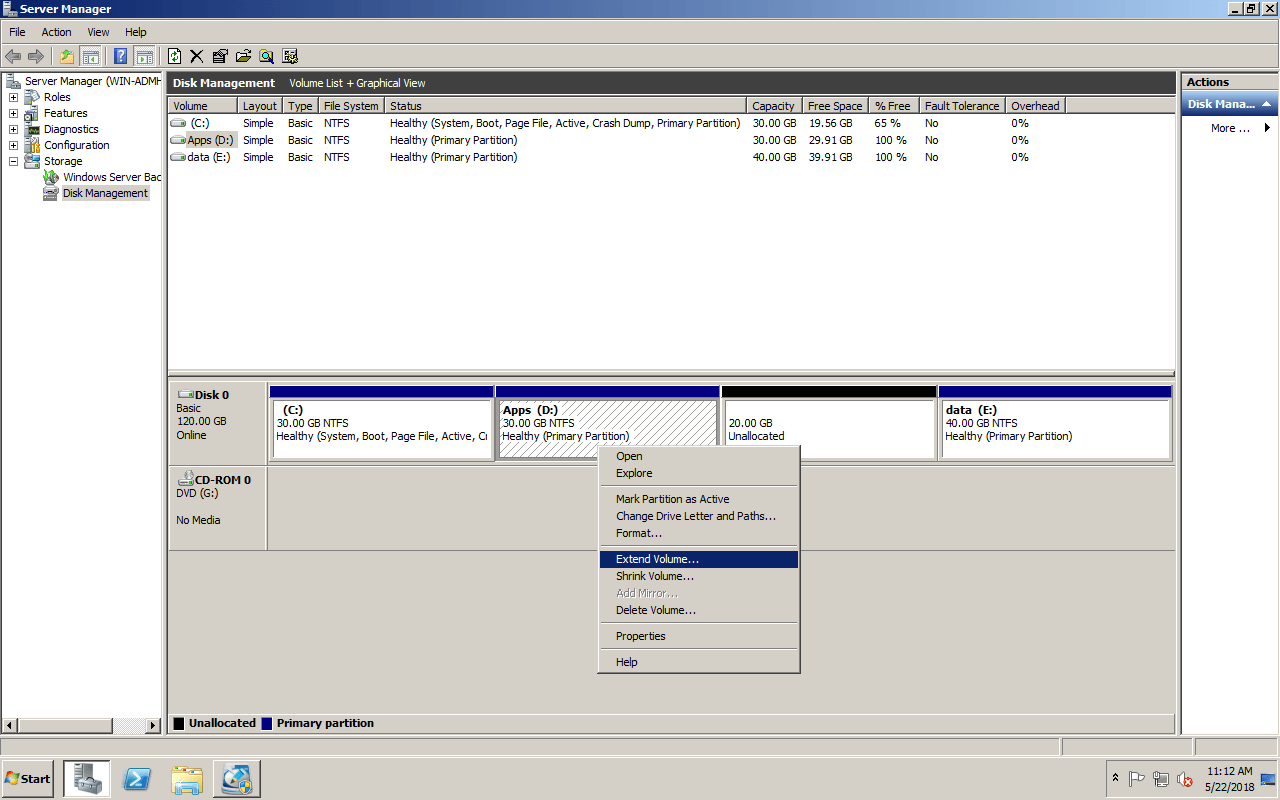The height and width of the screenshot is (800, 1280).
Task: Sort volumes by Free Space column header
Action: point(834,106)
